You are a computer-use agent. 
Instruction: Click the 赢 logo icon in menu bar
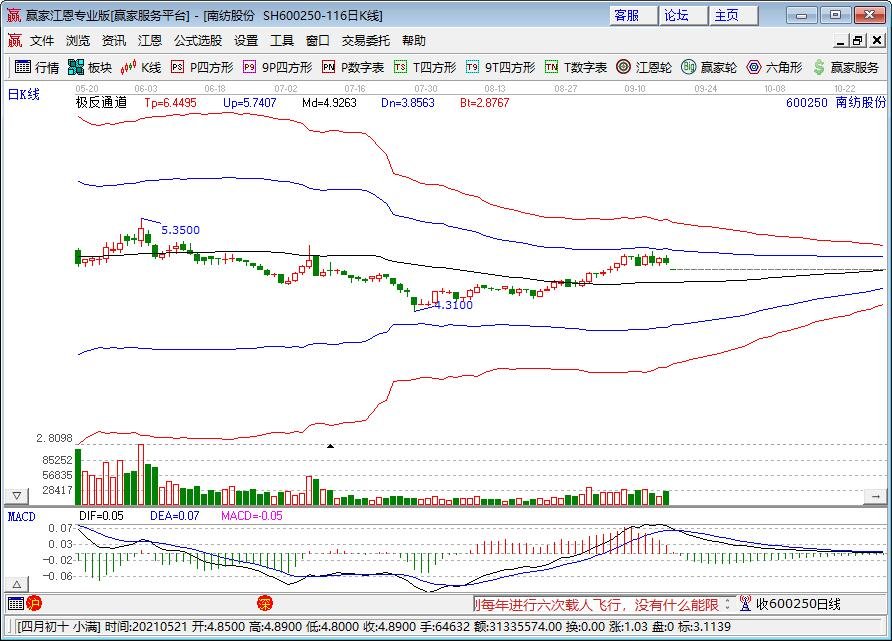pyautogui.click(x=14, y=40)
